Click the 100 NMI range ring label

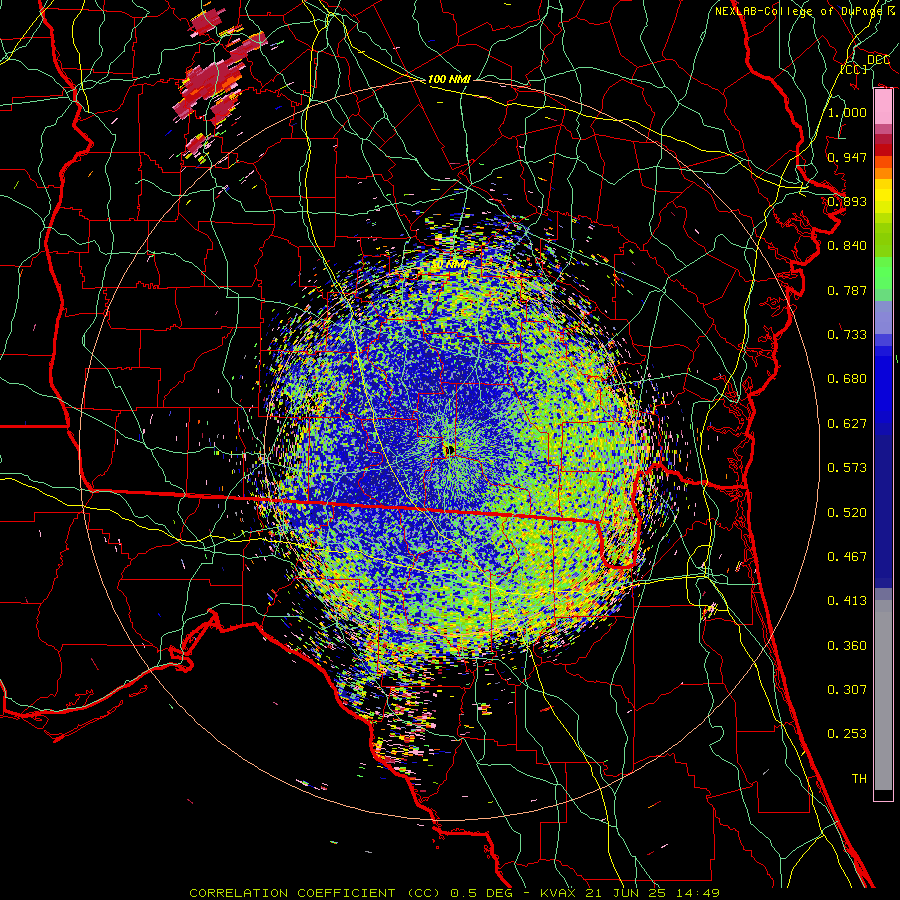point(449,79)
